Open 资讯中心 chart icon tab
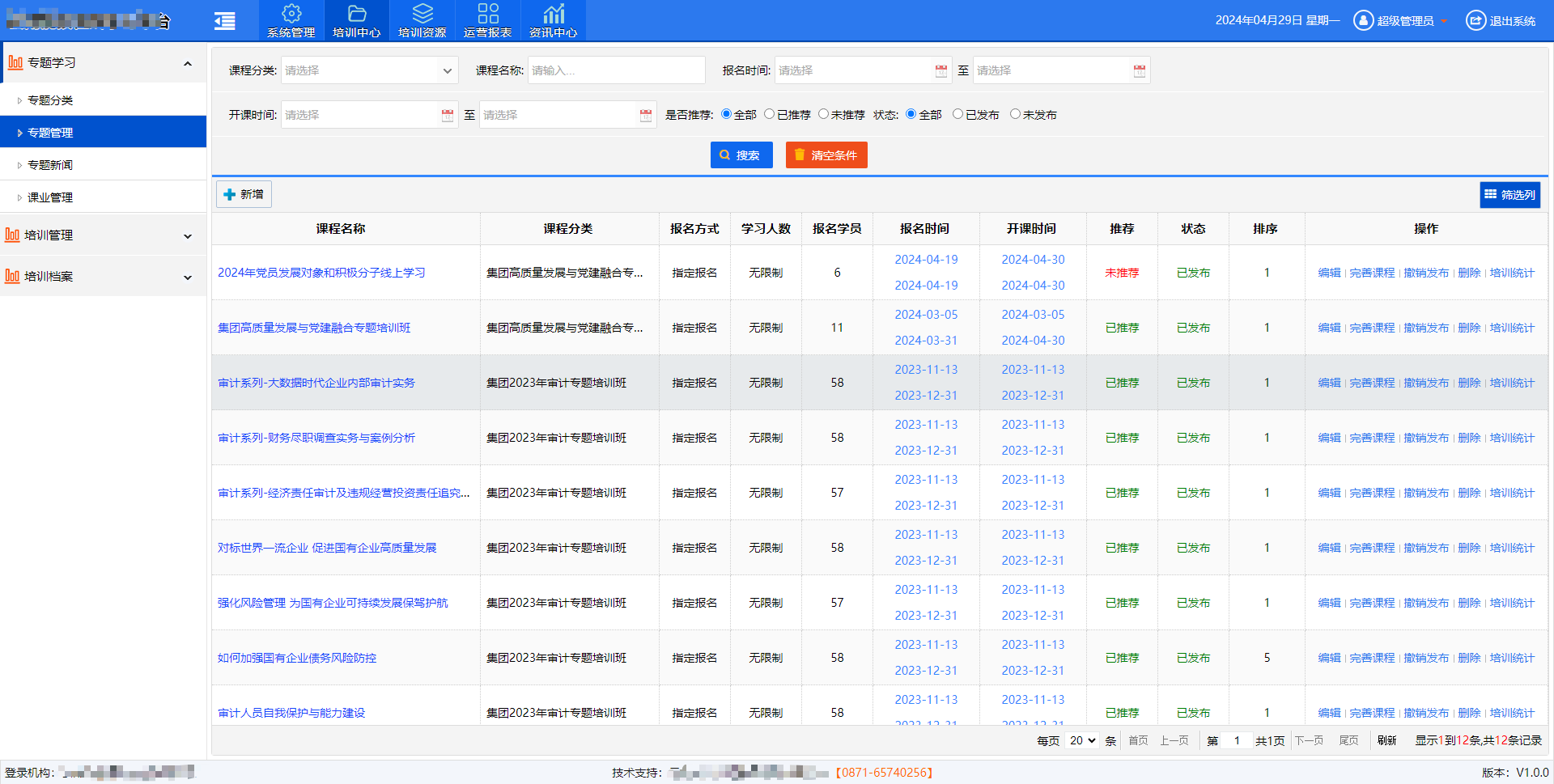Screen dimensions: 1554x784 (x=554, y=20)
